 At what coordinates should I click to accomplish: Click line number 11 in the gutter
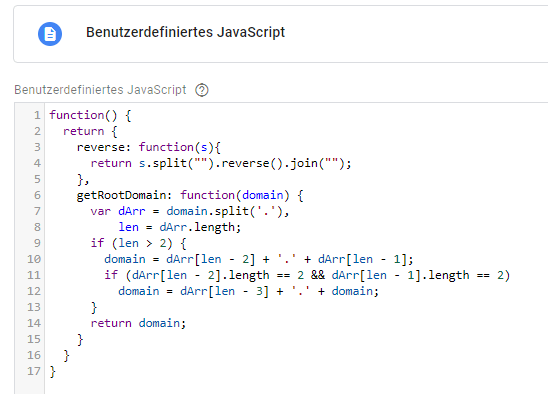[34, 275]
